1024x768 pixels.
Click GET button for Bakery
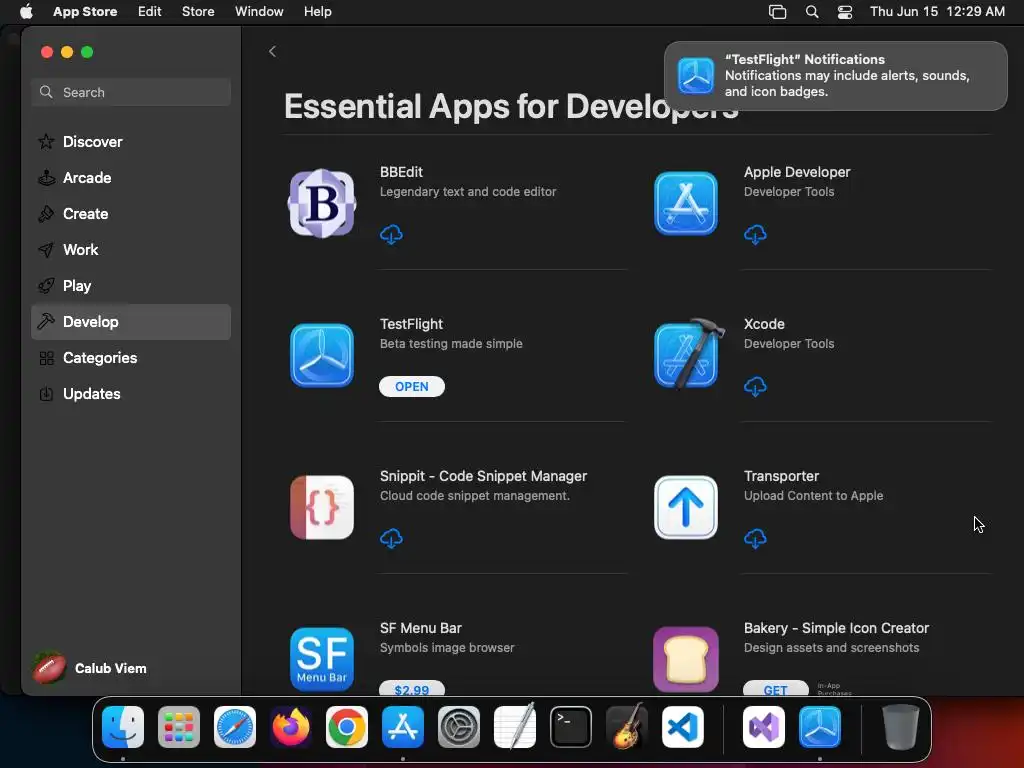tap(776, 688)
